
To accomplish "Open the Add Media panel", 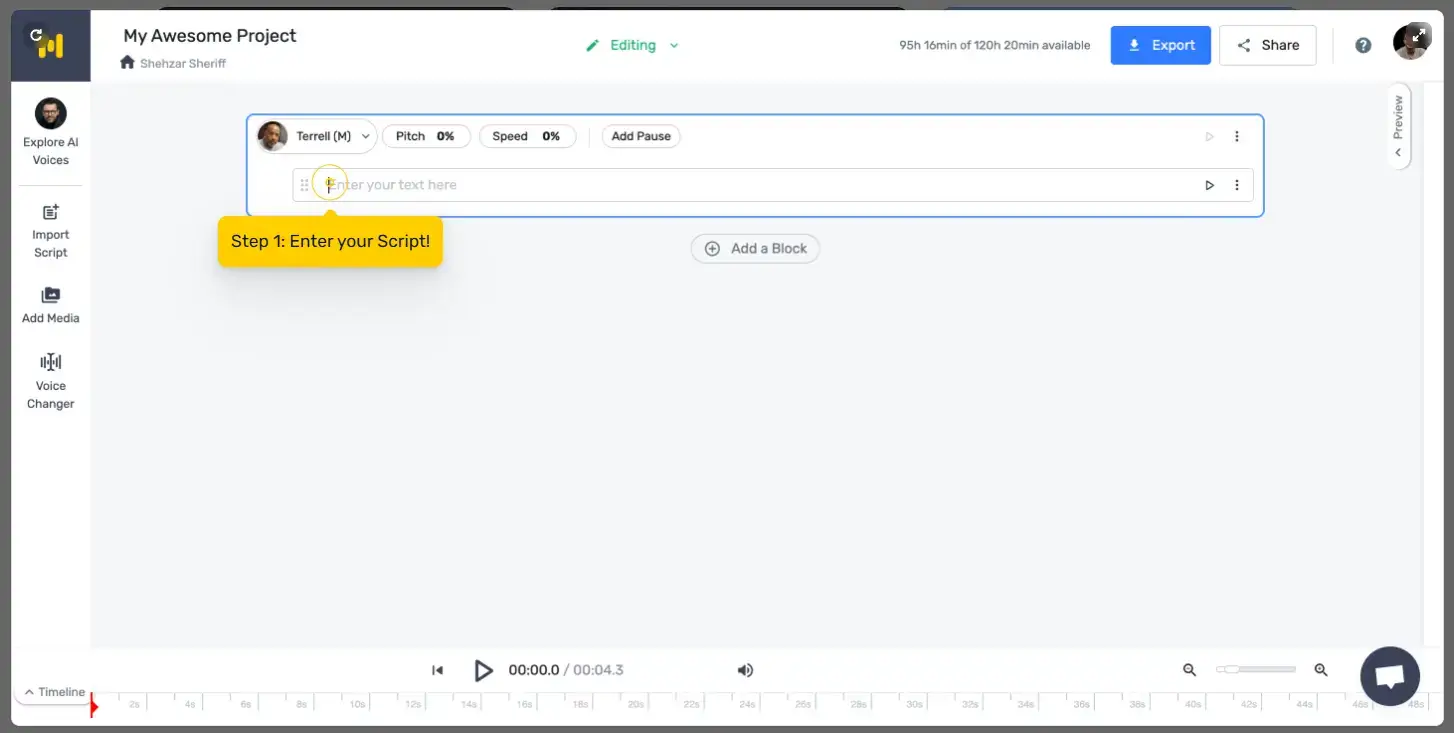I will [50, 302].
